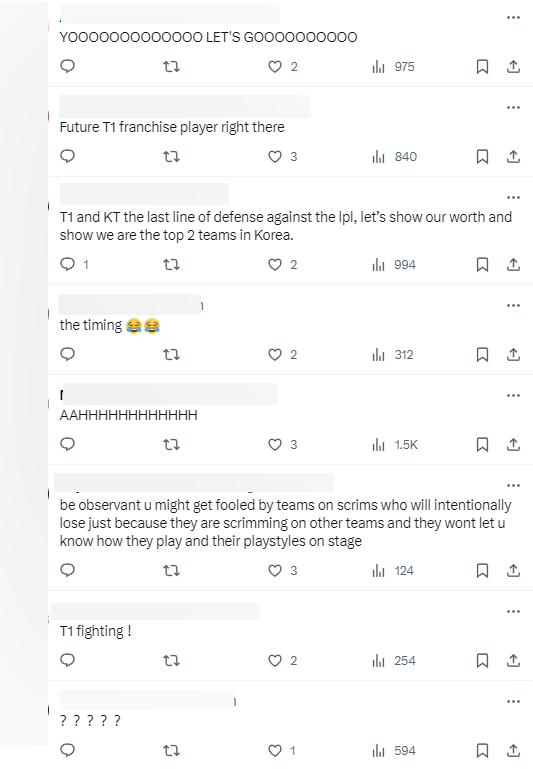Open more menu on '? ? ? ? ?' reply
The height and width of the screenshot is (769, 533).
point(513,701)
